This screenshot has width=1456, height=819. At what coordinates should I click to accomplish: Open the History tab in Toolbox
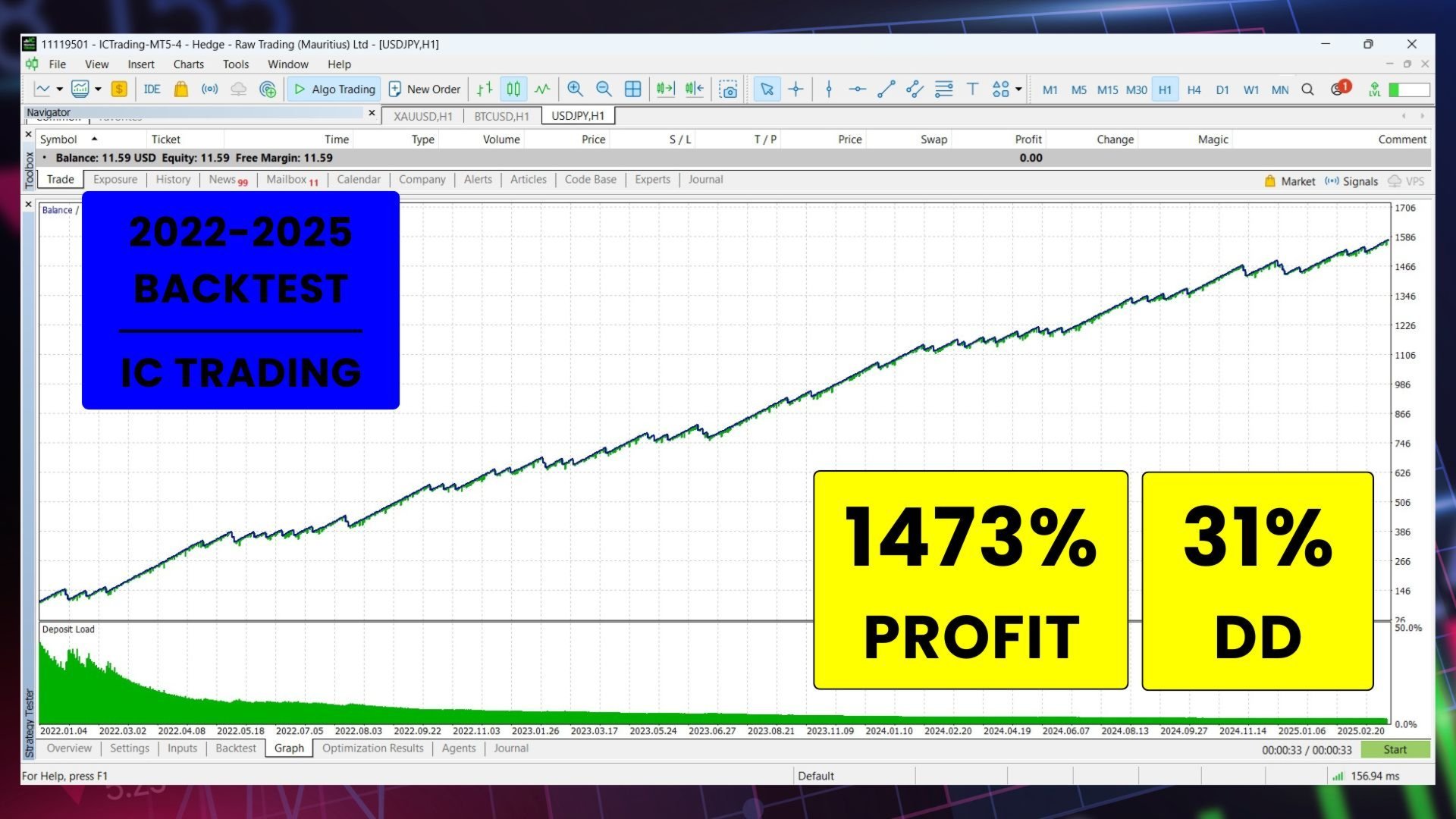pyautogui.click(x=173, y=180)
